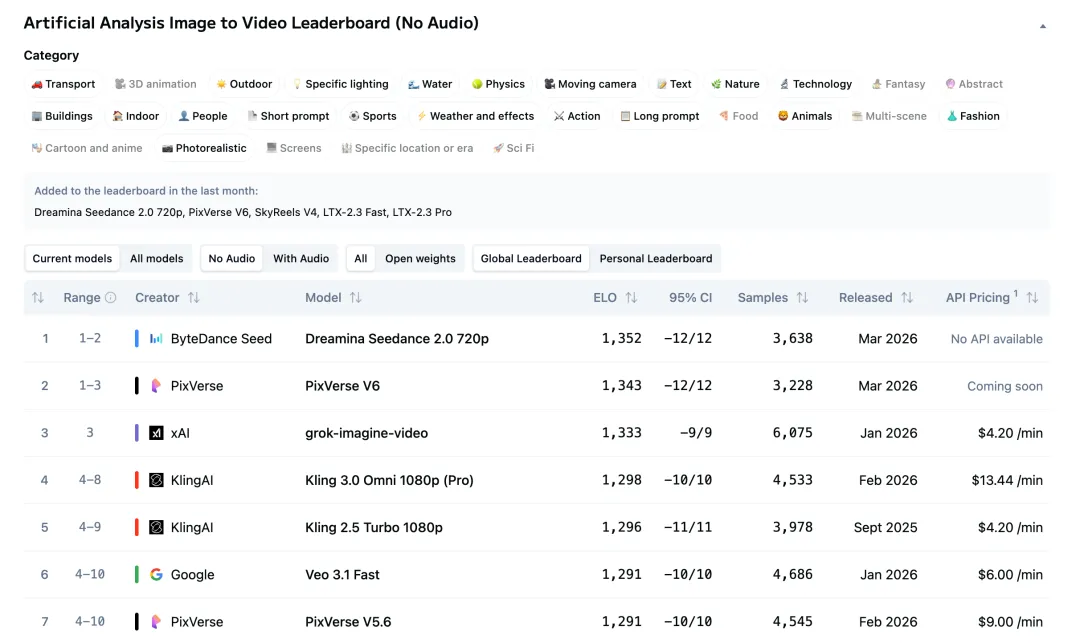Click the Google logo in Veo row
Screen dimensions: 1080x643
156,575
